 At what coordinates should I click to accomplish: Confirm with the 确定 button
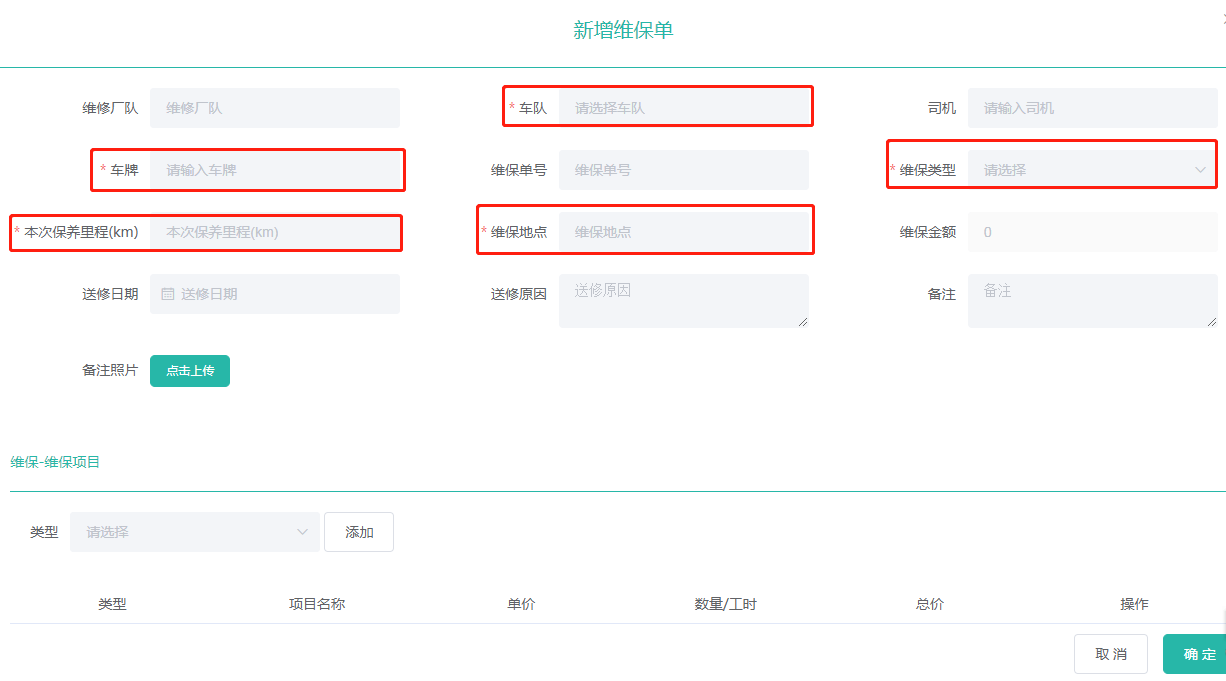pyautogui.click(x=1198, y=654)
